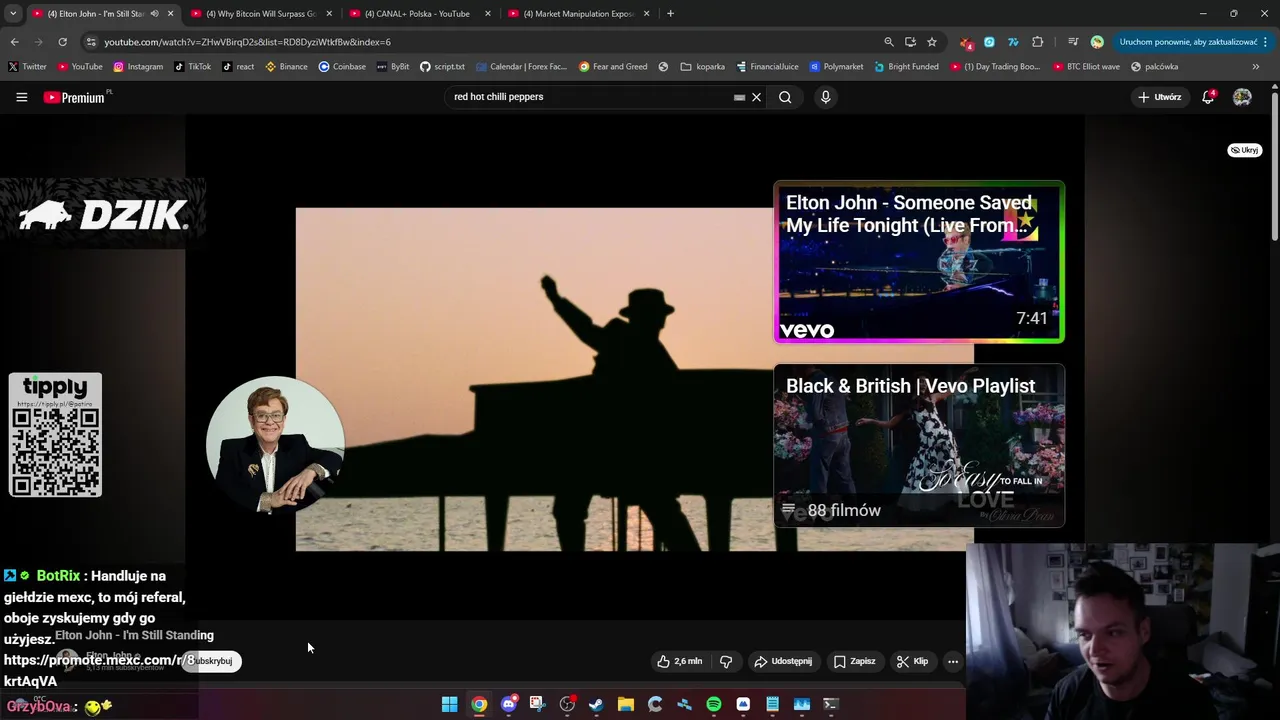The image size is (1280, 720).
Task: Open Spotify from taskbar
Action: pyautogui.click(x=714, y=704)
